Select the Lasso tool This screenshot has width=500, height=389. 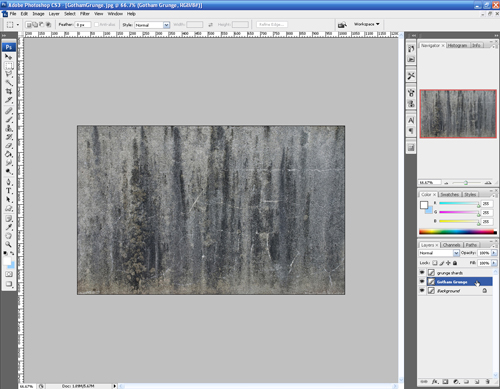(9, 74)
